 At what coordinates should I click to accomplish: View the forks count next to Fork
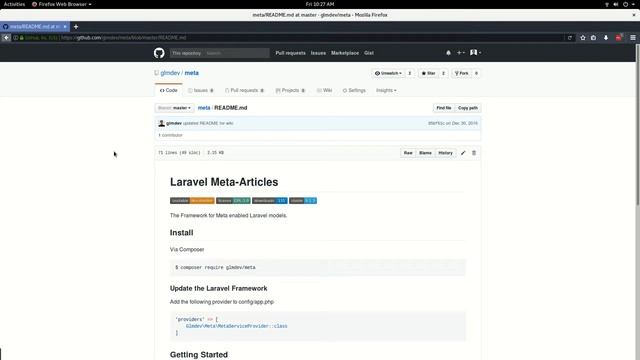tap(476, 73)
